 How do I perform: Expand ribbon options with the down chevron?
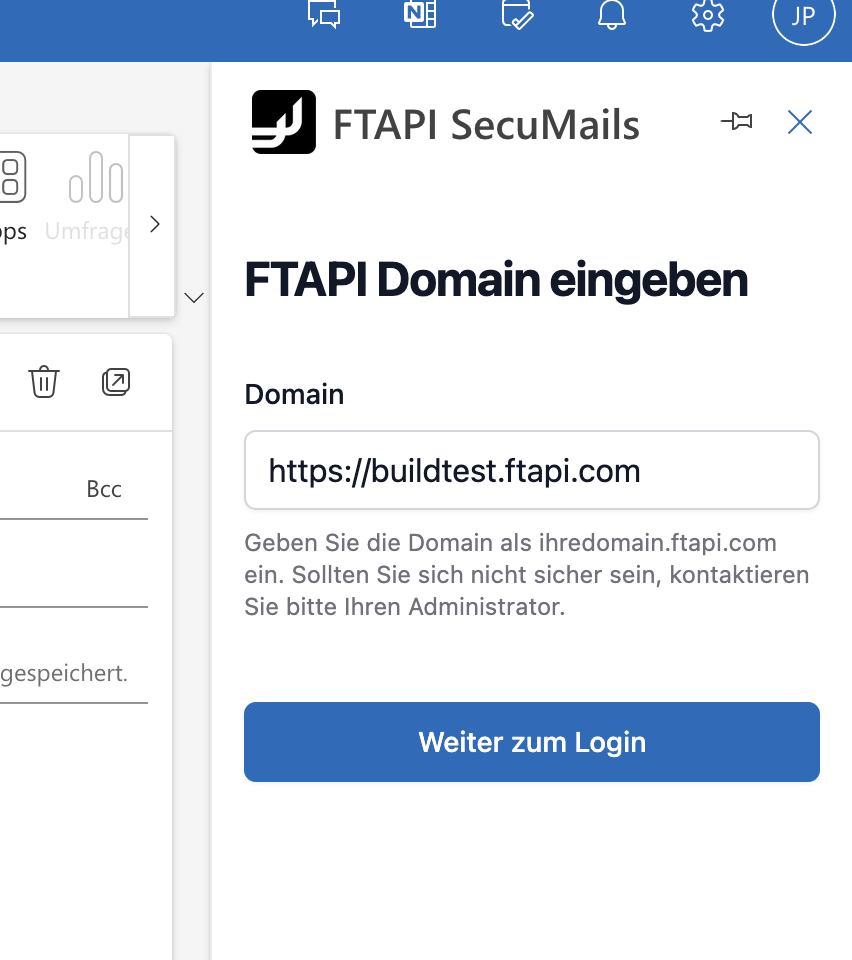[x=195, y=297]
